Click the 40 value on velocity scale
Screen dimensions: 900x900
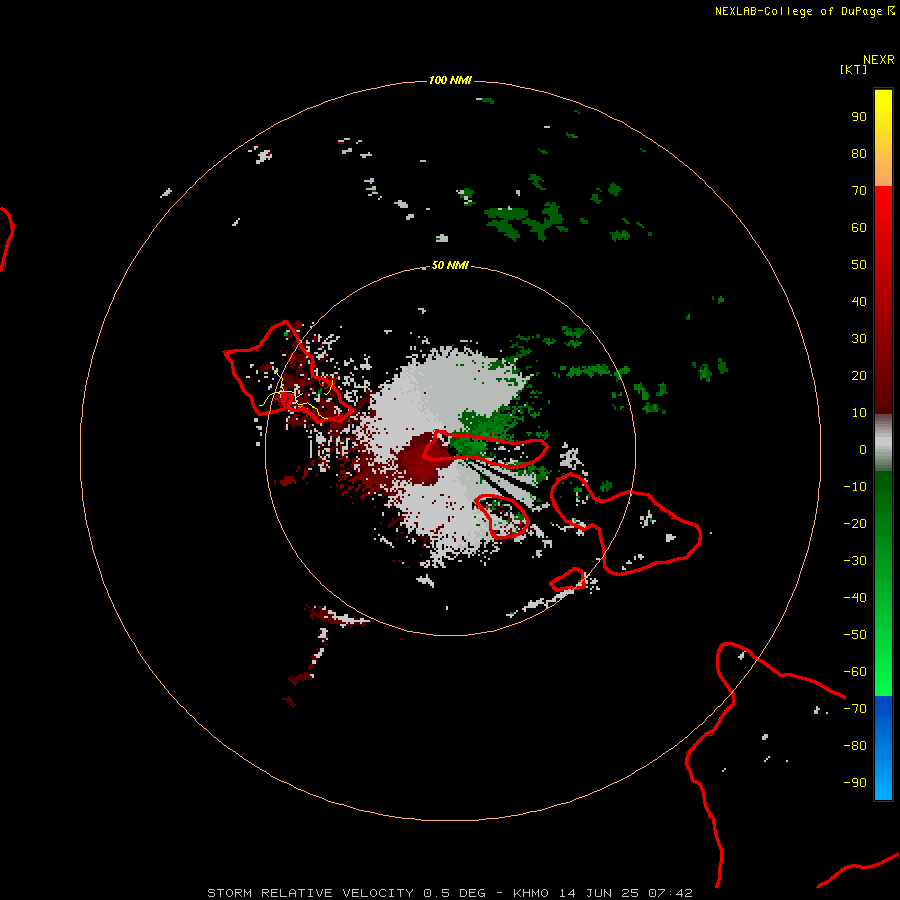coord(859,301)
